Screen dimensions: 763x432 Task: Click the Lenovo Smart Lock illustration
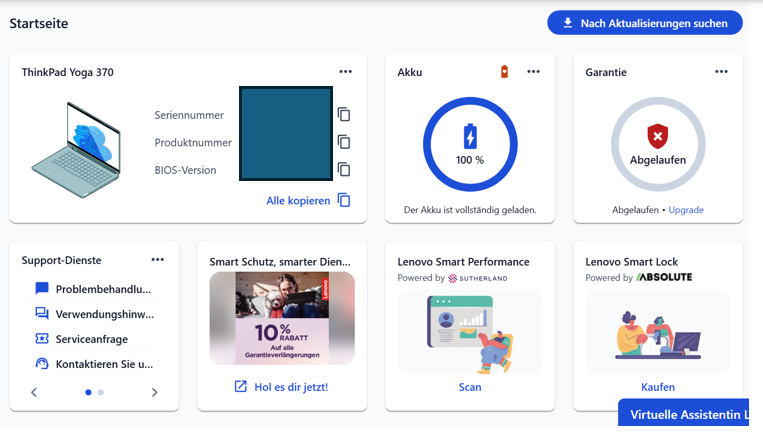pyautogui.click(x=658, y=333)
